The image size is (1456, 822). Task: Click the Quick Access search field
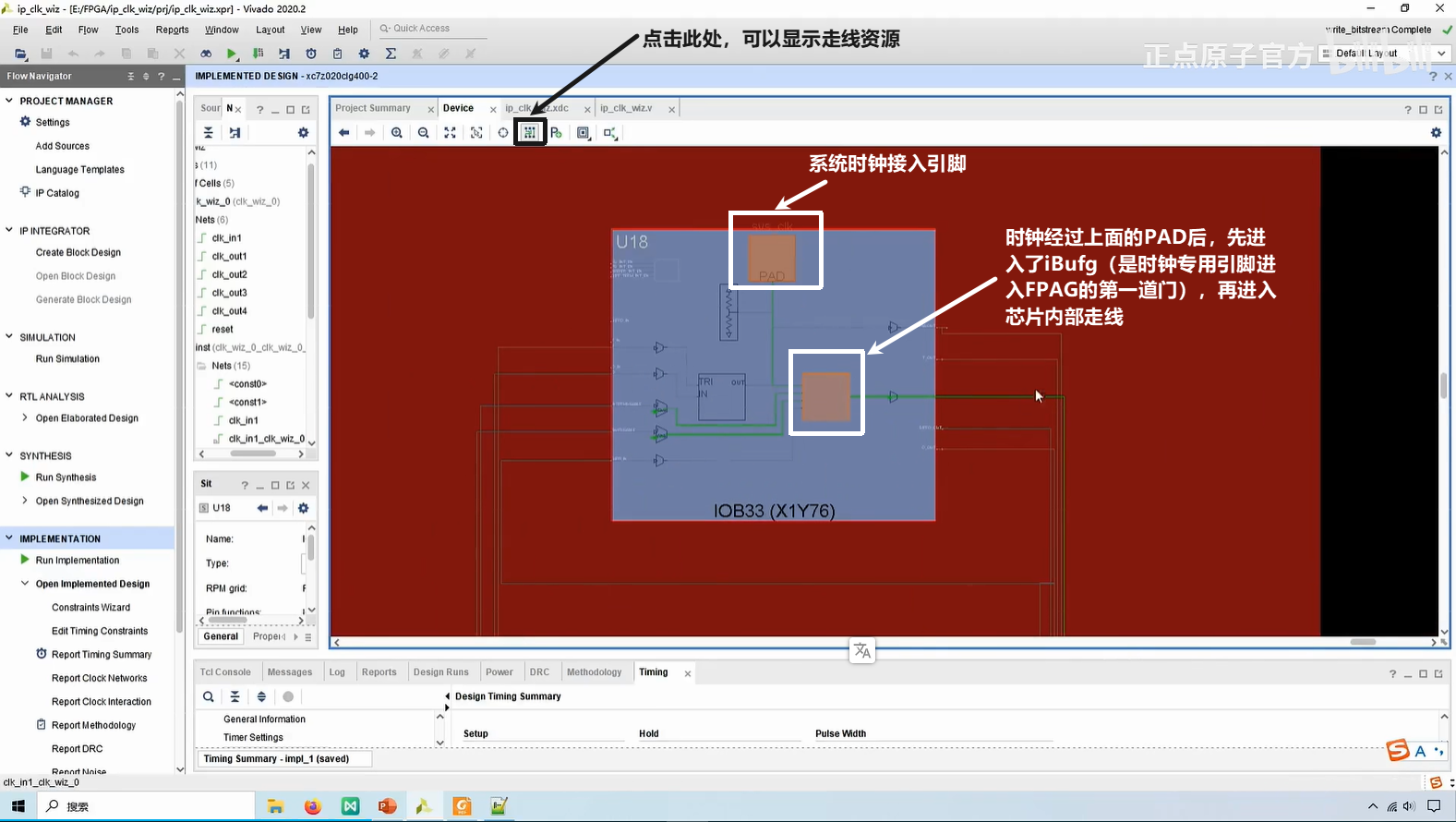coord(432,29)
